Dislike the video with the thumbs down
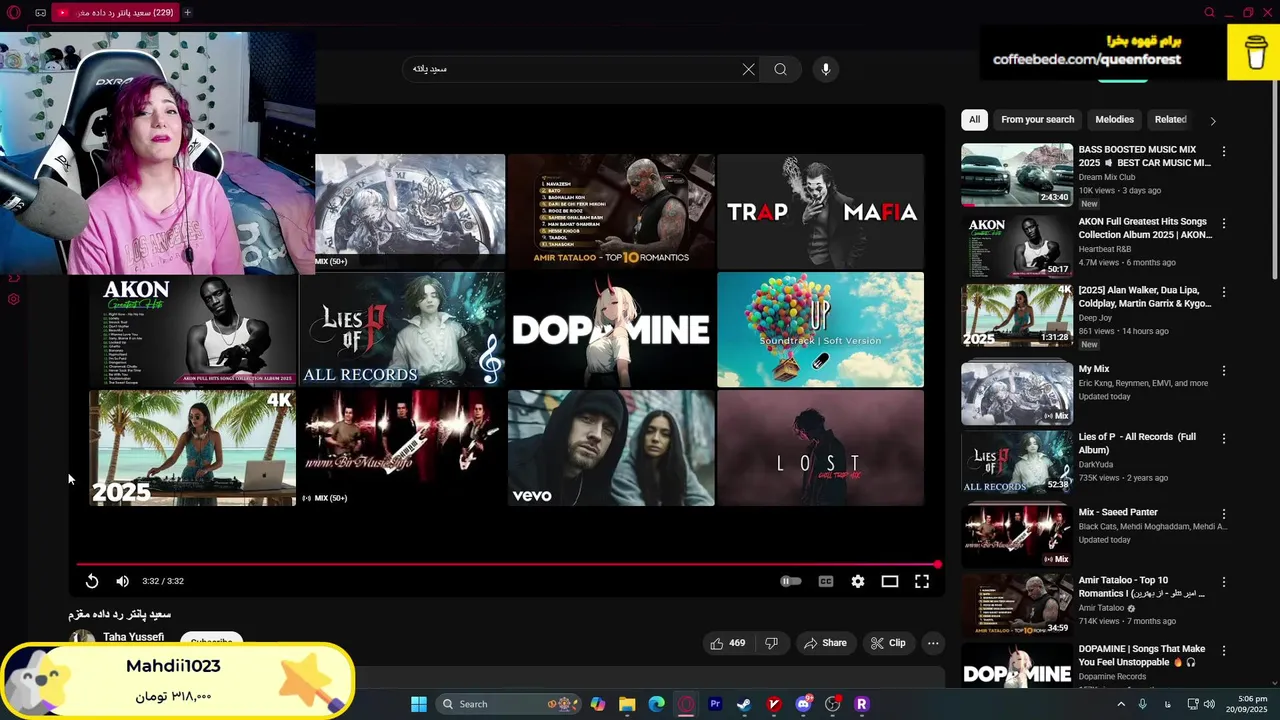The image size is (1280, 720). point(771,643)
